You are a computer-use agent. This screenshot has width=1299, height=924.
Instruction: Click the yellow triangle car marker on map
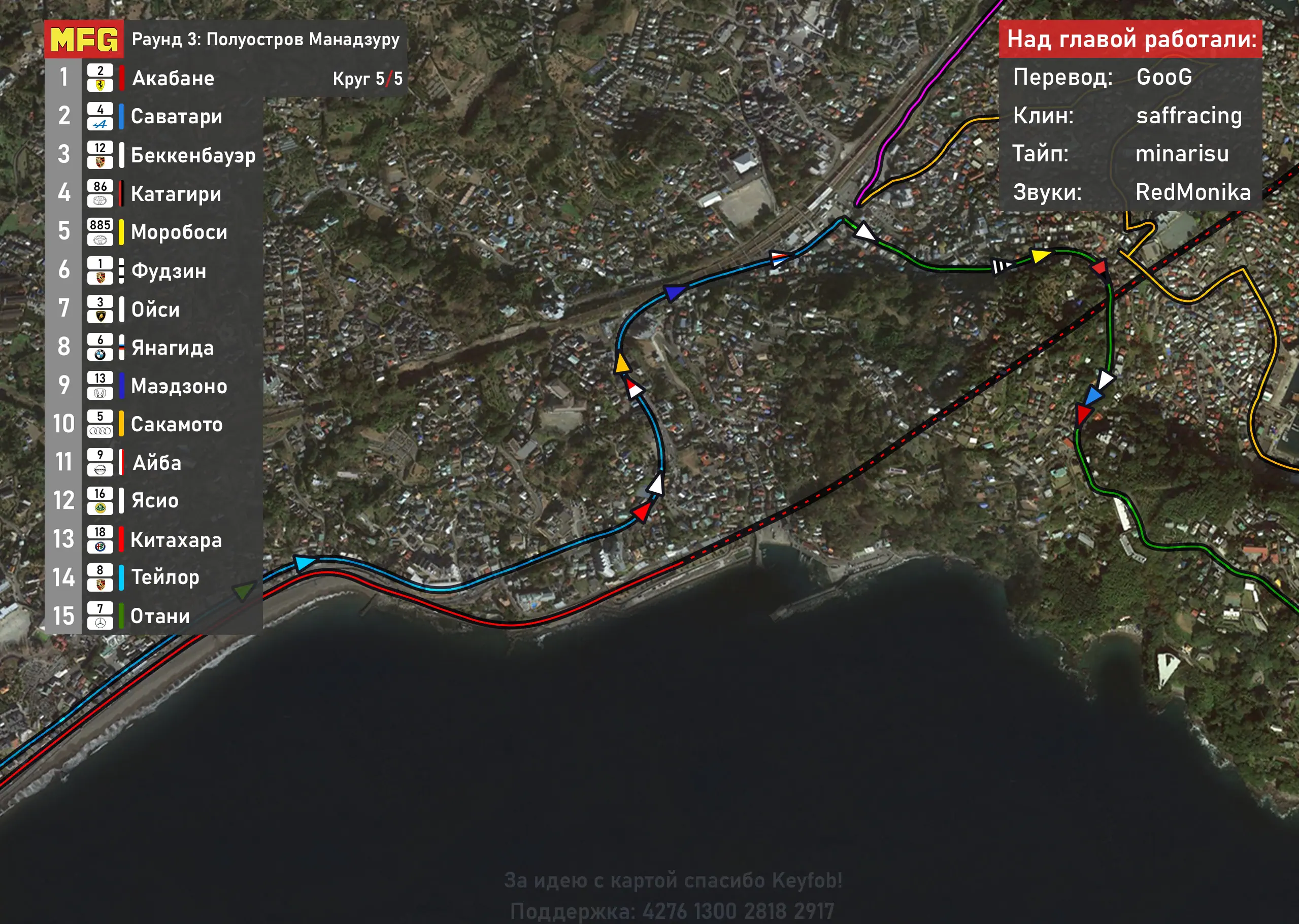coord(1041,255)
